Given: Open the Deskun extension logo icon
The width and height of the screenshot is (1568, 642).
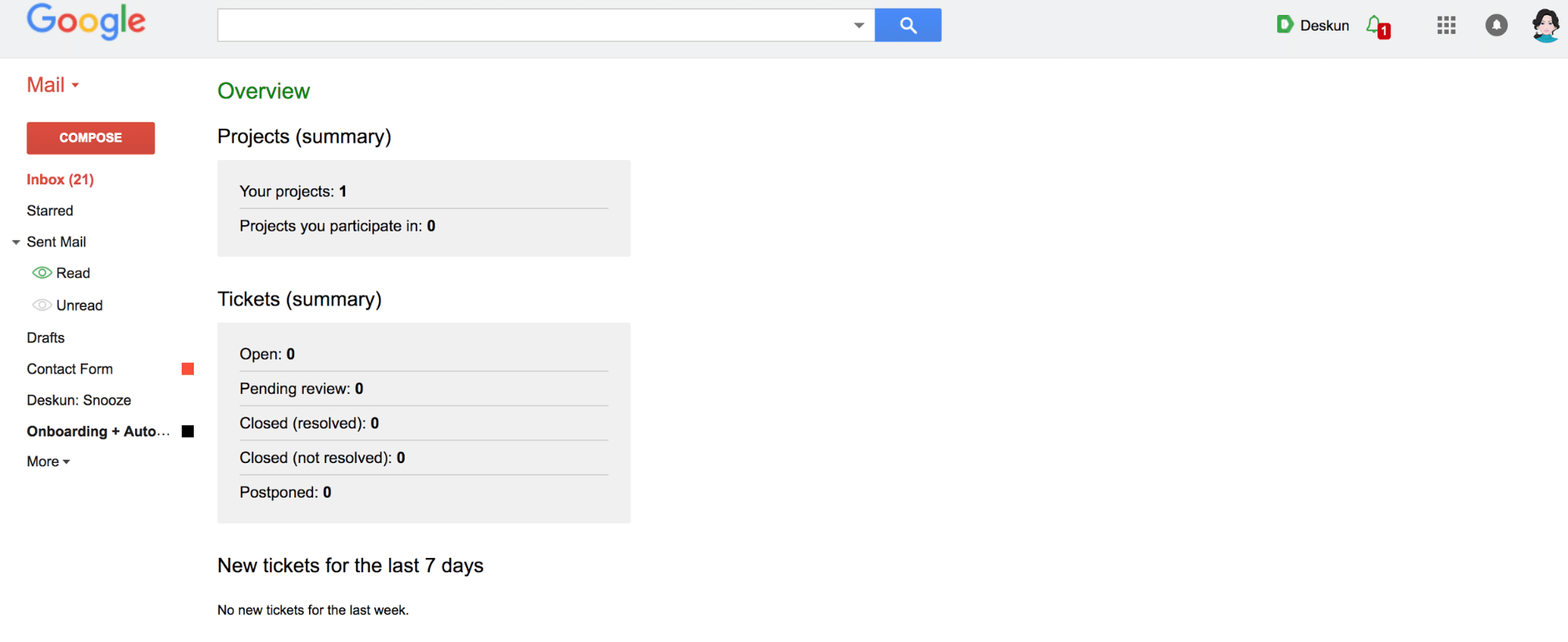Looking at the screenshot, I should tap(1284, 25).
